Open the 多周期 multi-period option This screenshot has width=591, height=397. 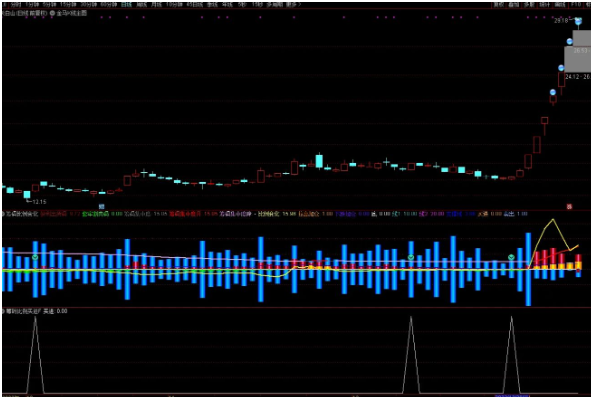click(x=274, y=5)
